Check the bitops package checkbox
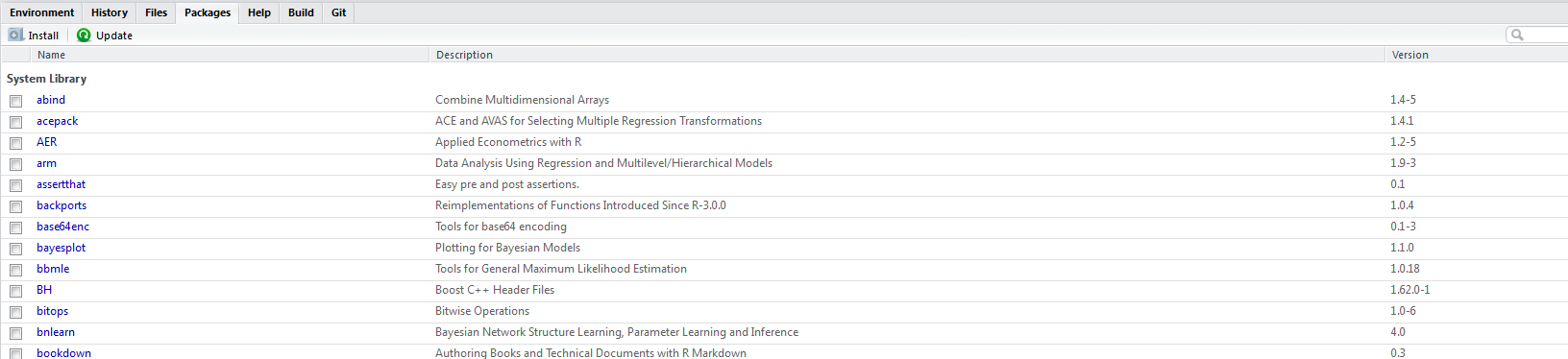This screenshot has height=359, width=1568. (x=15, y=312)
